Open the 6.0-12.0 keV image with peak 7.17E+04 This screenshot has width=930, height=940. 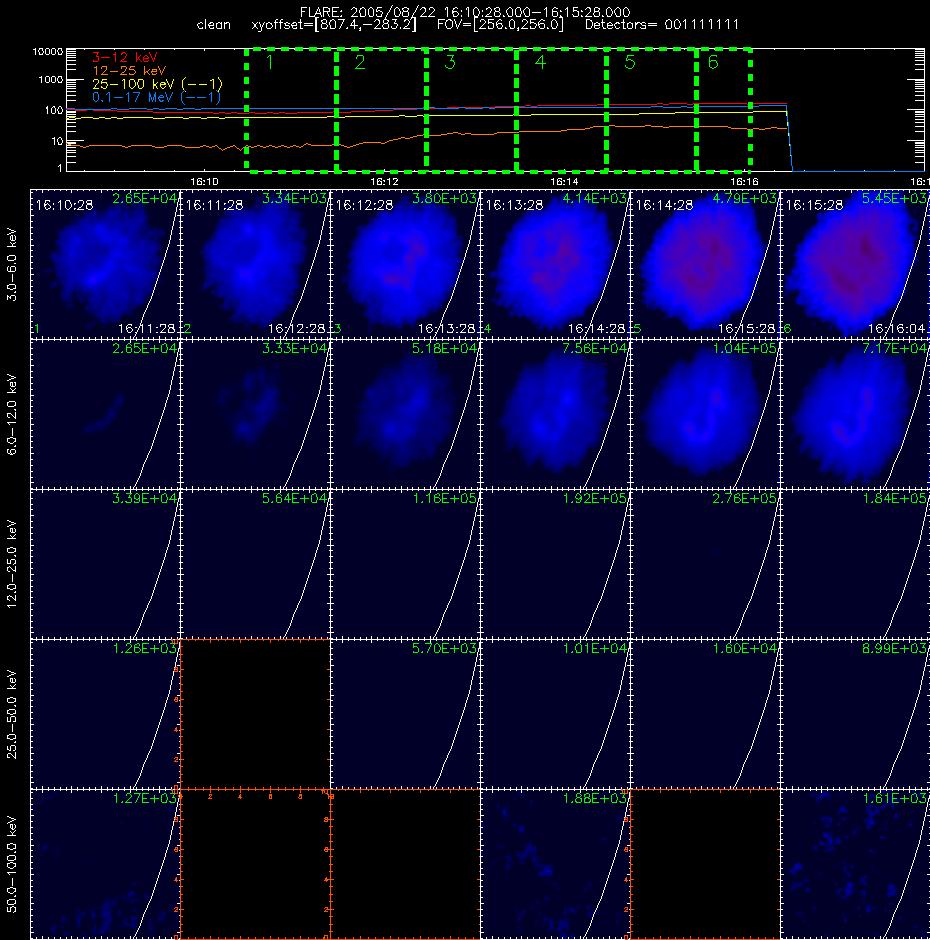pyautogui.click(x=855, y=414)
